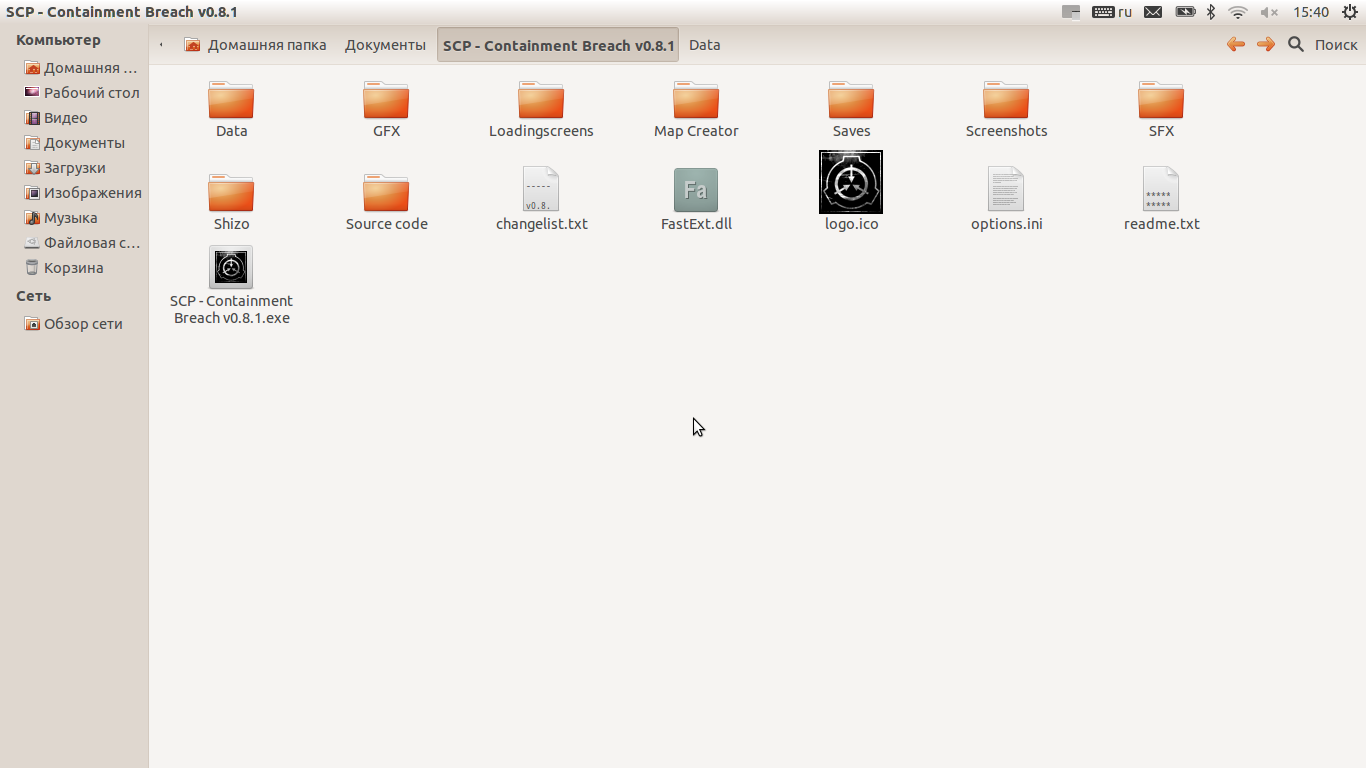Open Музыка in the sidebar
This screenshot has width=1366, height=768.
(61, 218)
